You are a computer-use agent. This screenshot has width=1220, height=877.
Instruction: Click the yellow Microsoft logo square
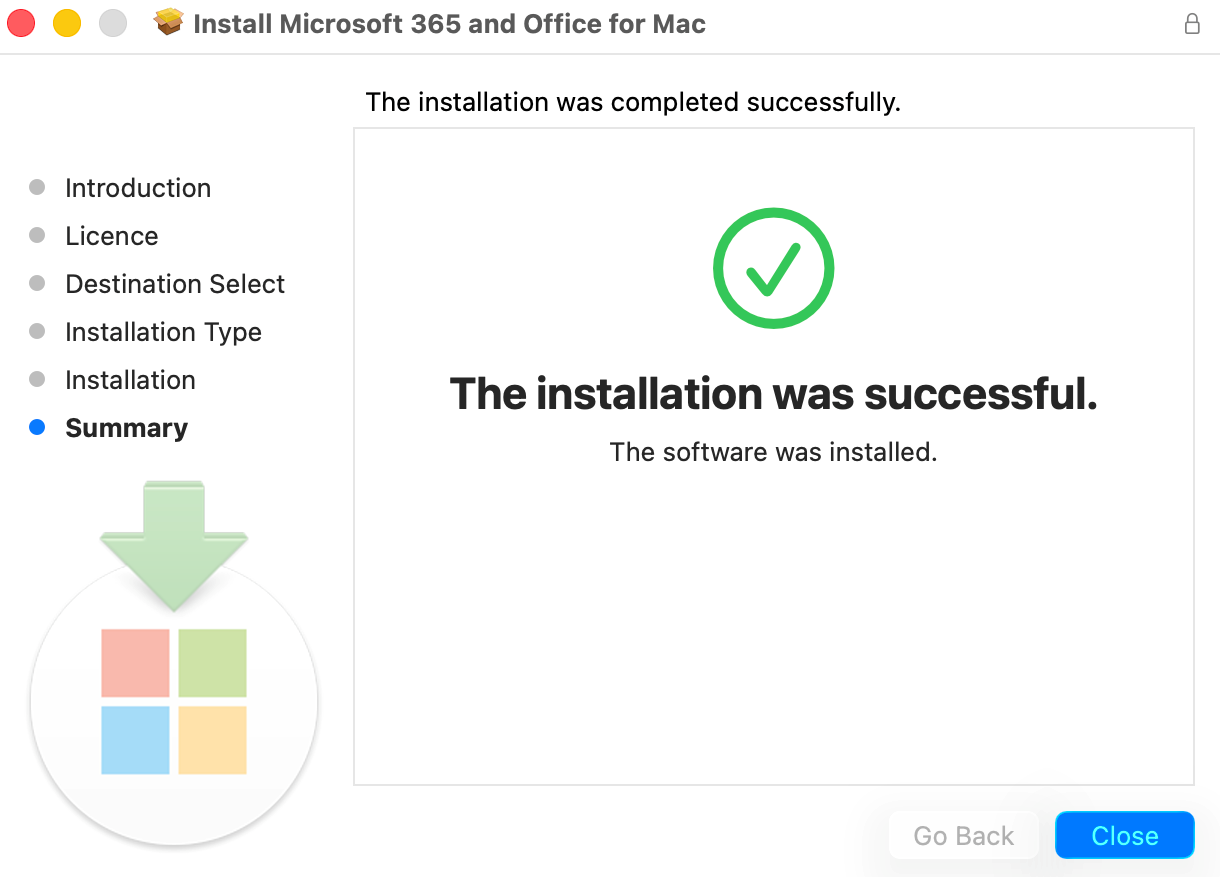click(x=212, y=740)
